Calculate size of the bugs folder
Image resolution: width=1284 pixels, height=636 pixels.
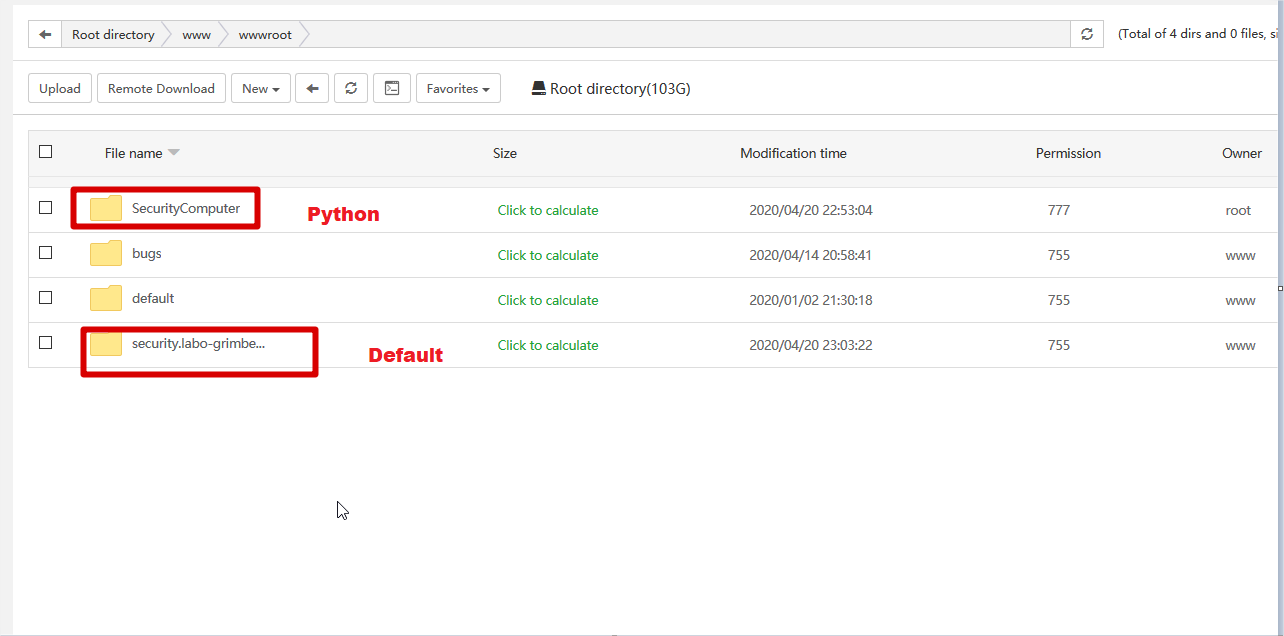(x=548, y=255)
